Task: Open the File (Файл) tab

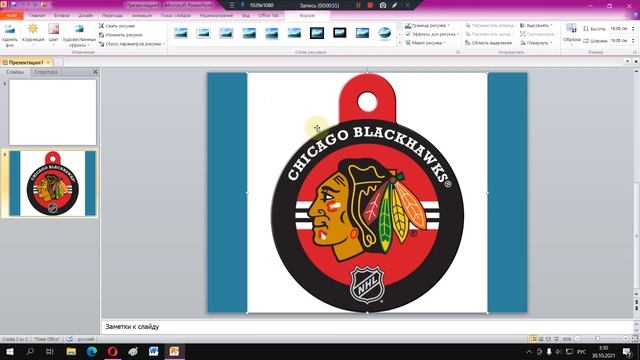Action: coord(11,16)
